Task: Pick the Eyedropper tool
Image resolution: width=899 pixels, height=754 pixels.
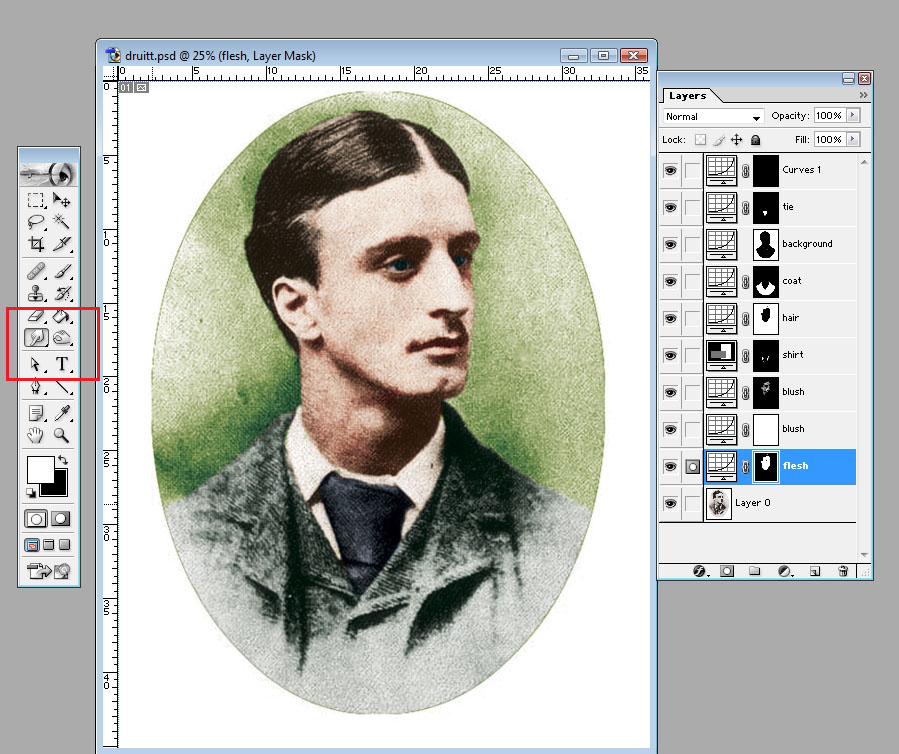Action: pyautogui.click(x=62, y=412)
